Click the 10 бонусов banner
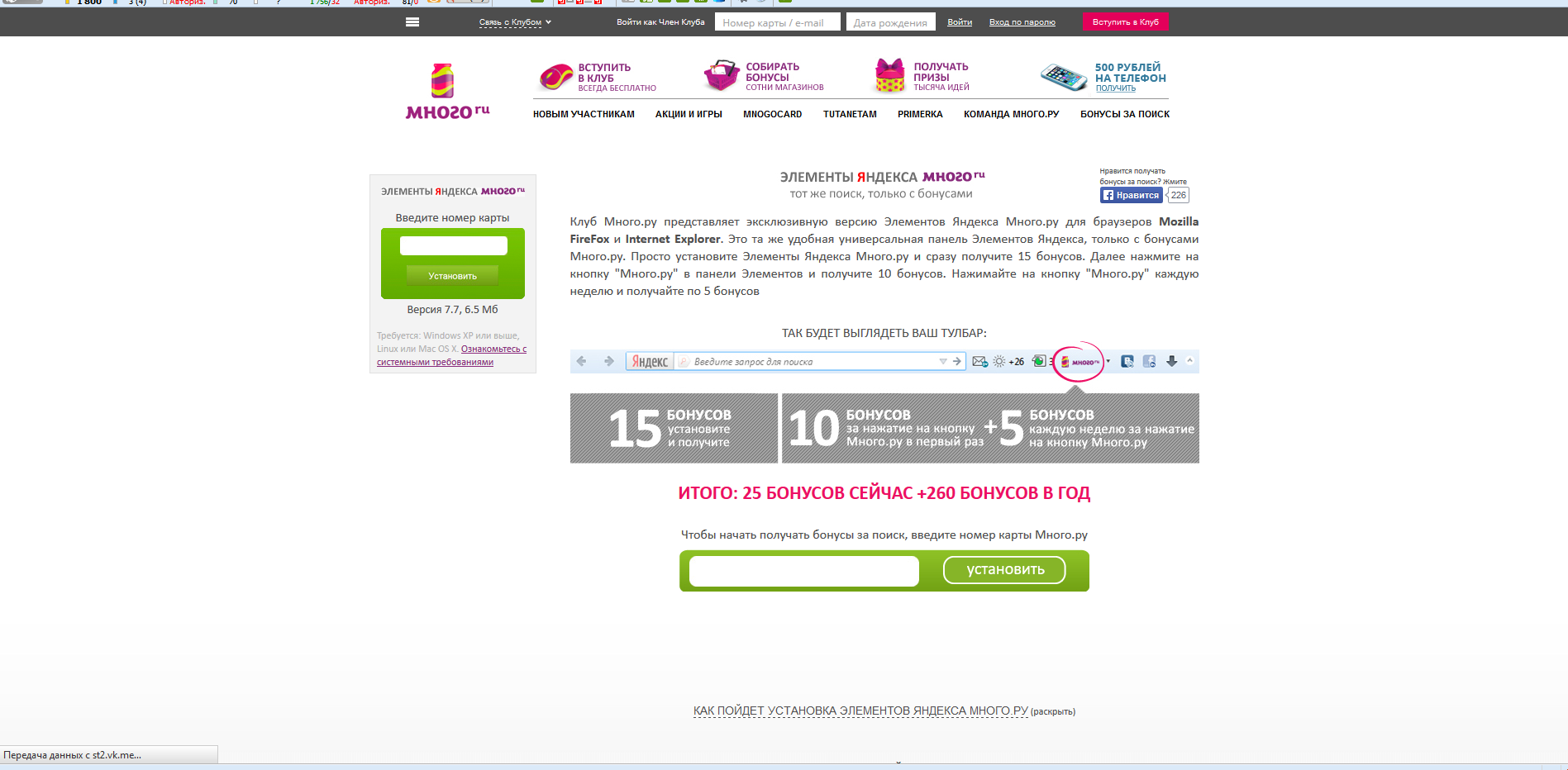 [x=885, y=428]
